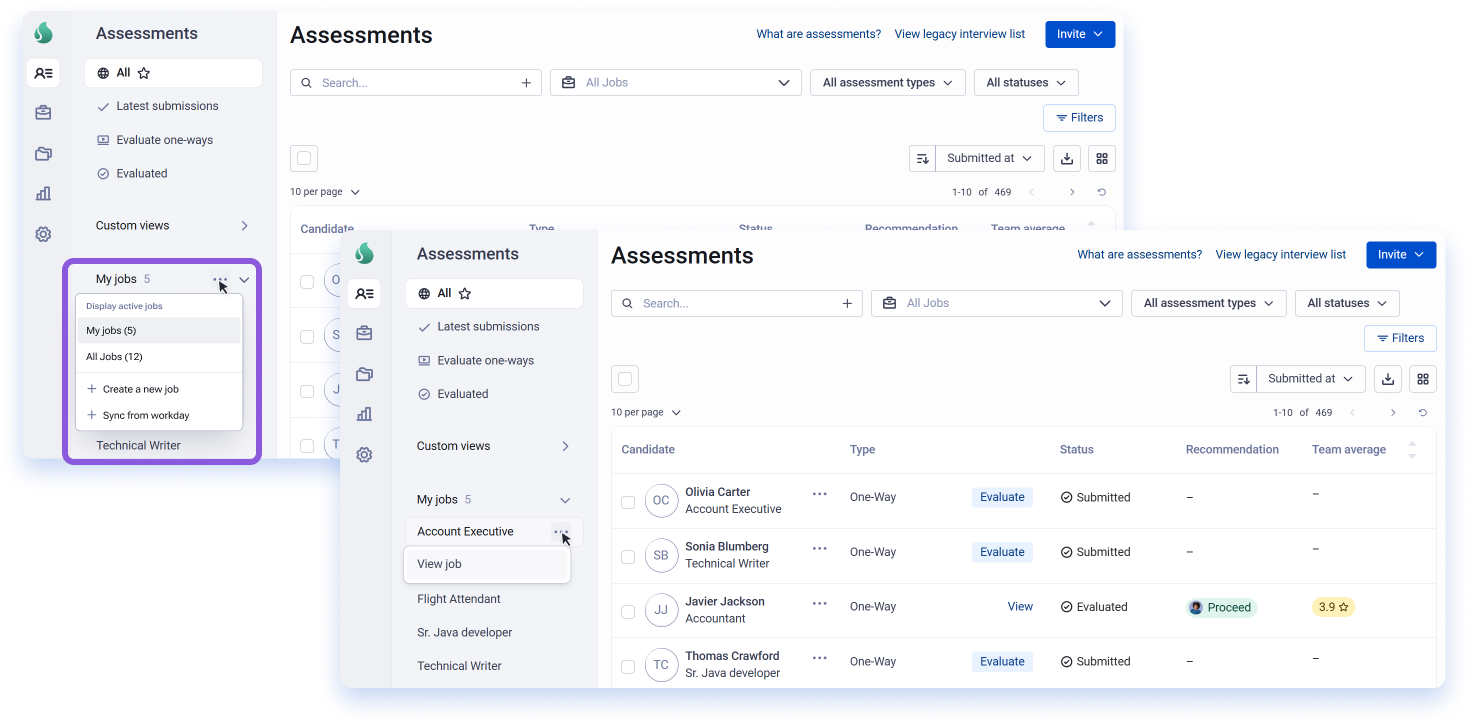Select the checkbox next to Sonia Blumberg
Image resolution: width=1468 pixels, height=727 pixels.
(x=628, y=557)
